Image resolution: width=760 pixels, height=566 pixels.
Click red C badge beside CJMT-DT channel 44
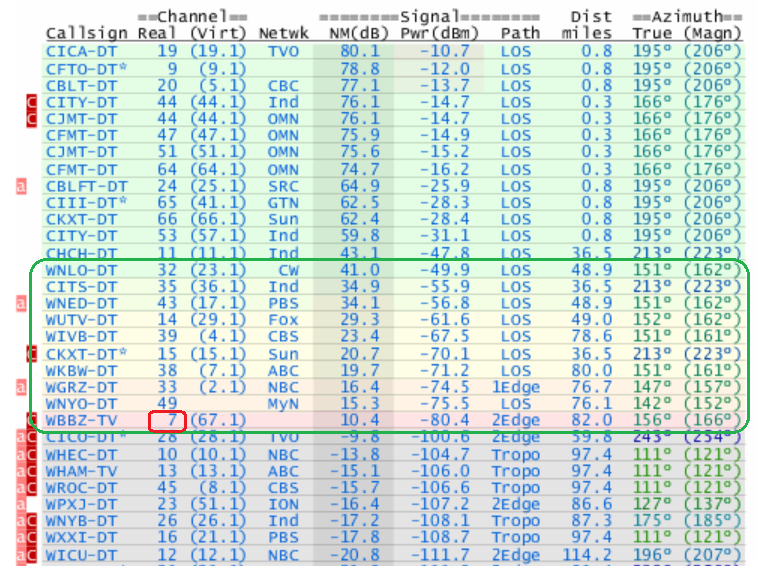32,119
